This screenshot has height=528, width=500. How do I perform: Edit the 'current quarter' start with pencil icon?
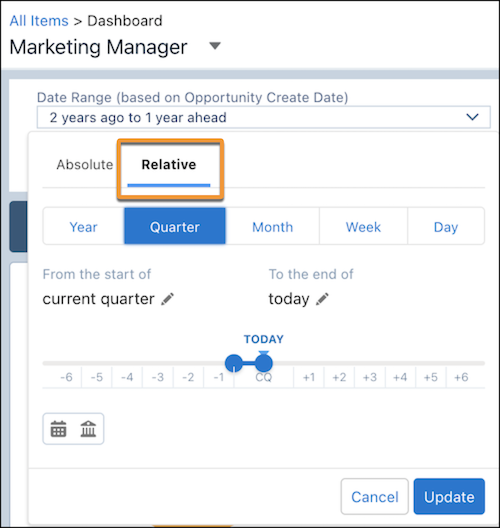[167, 299]
